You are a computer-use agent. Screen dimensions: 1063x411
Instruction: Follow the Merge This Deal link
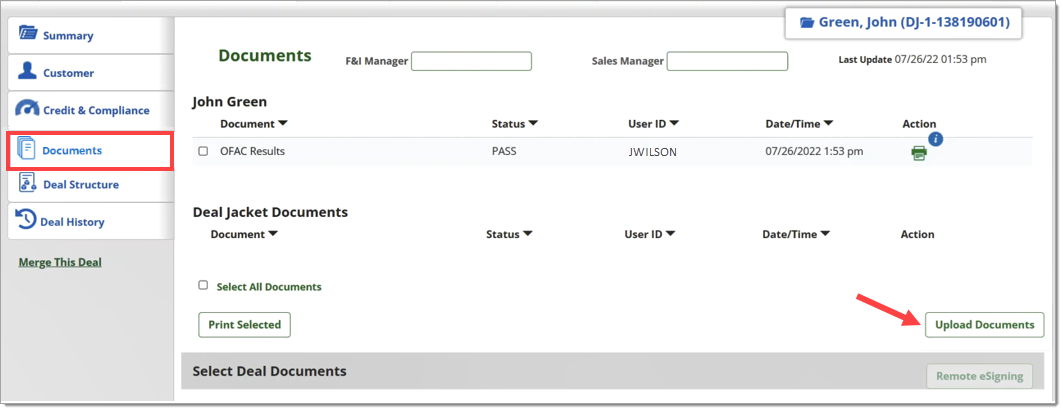coord(60,262)
